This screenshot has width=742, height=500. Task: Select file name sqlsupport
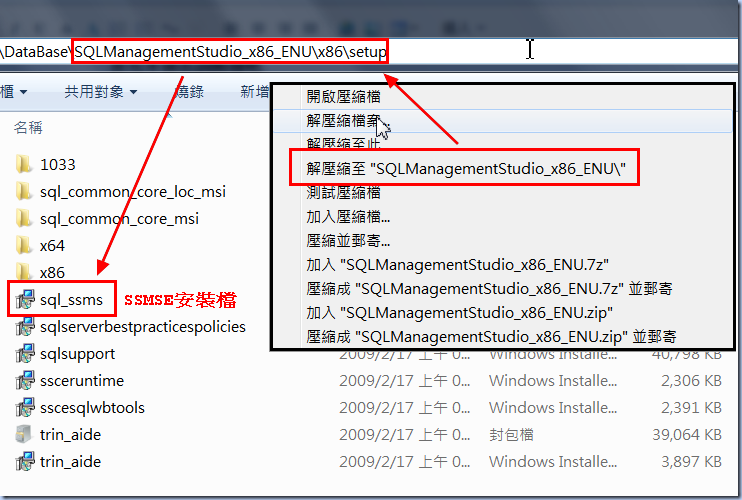[x=77, y=353]
